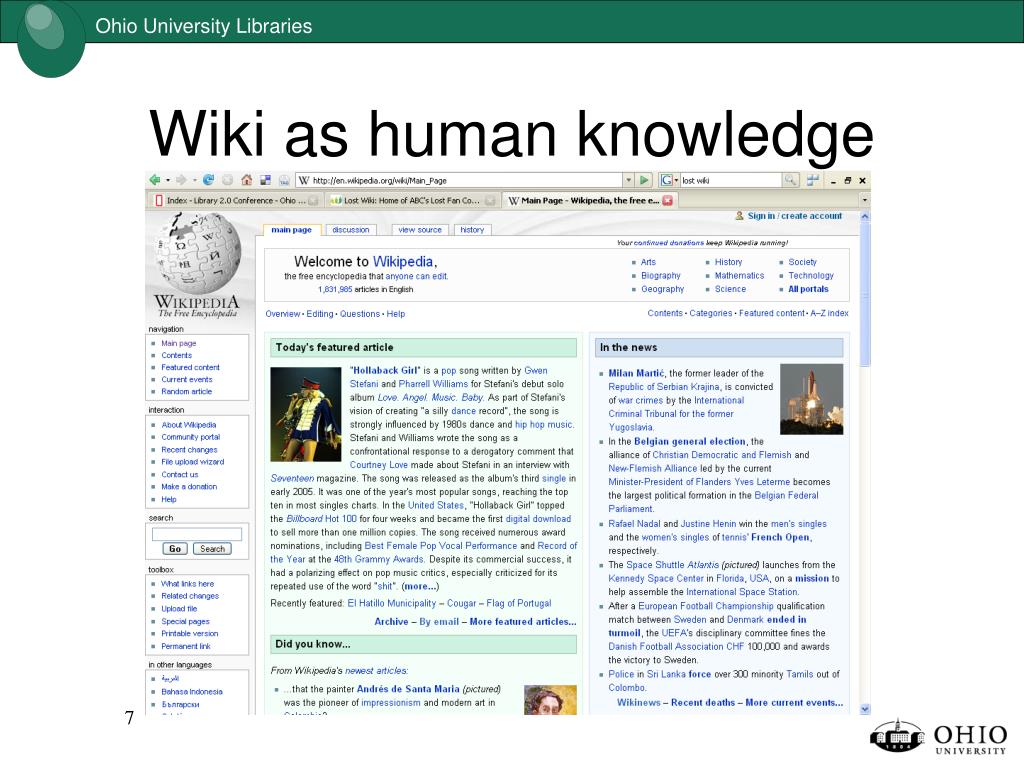Image resolution: width=1024 pixels, height=768 pixels.
Task: Click the grayed-out stop icon
Action: 227,180
